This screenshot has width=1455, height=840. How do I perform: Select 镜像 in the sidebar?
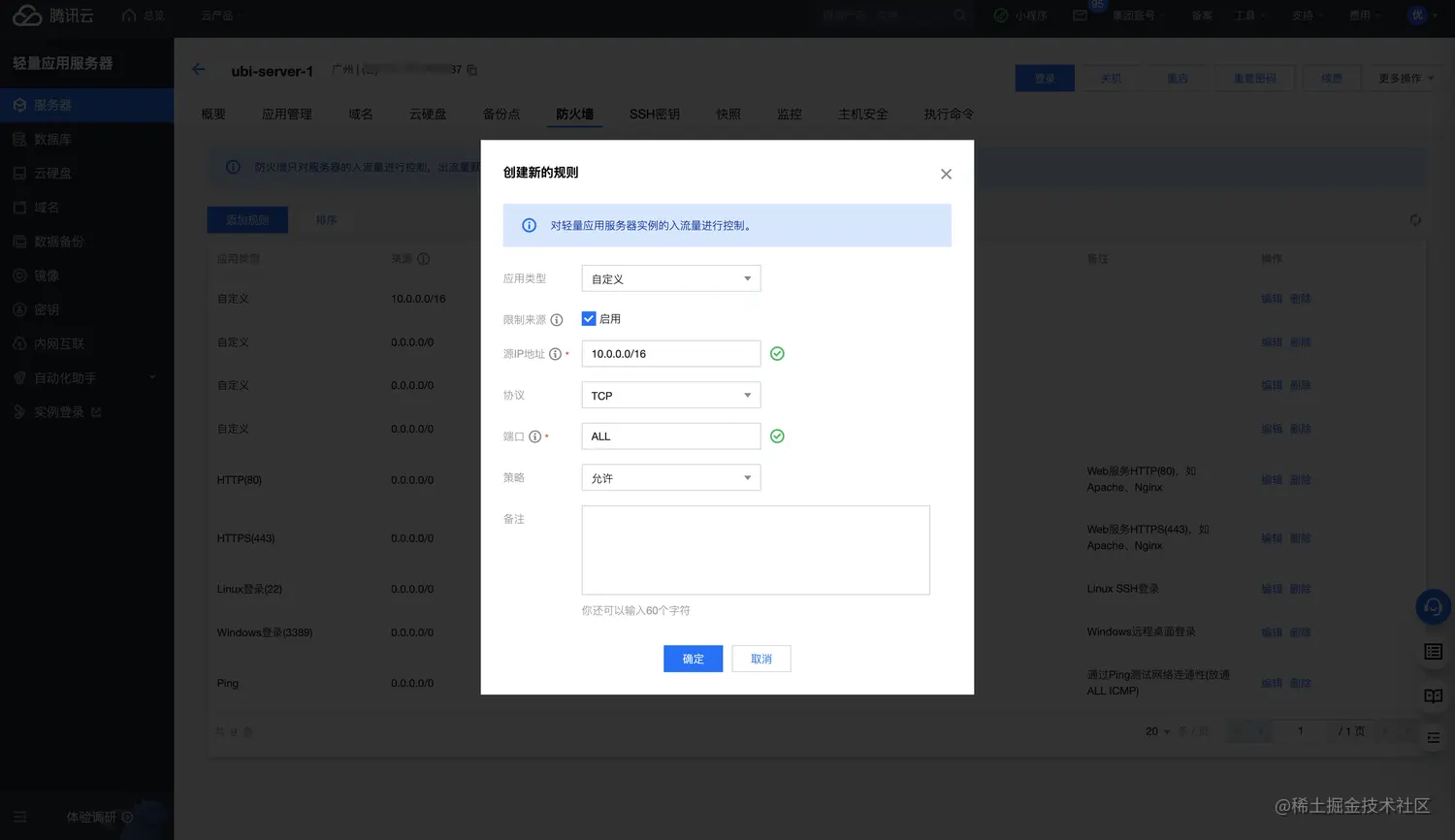(86, 275)
